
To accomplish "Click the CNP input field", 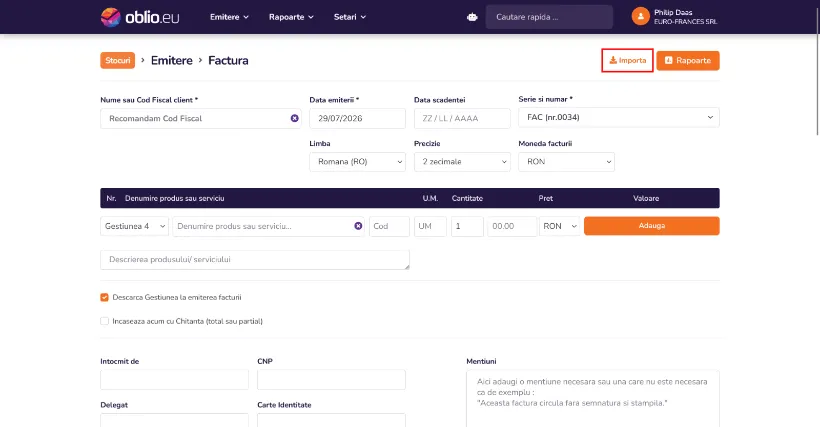I will [331, 380].
